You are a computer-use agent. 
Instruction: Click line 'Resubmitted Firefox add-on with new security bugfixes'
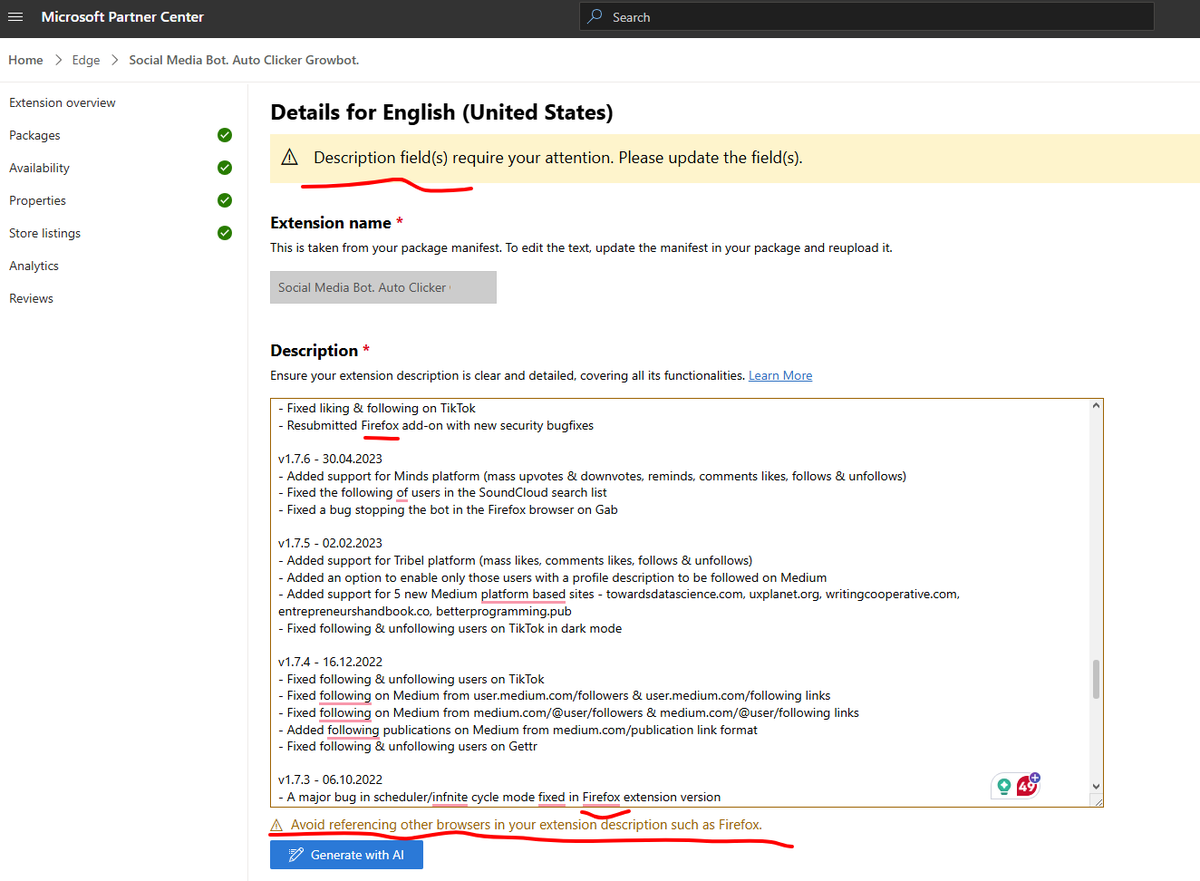(436, 425)
